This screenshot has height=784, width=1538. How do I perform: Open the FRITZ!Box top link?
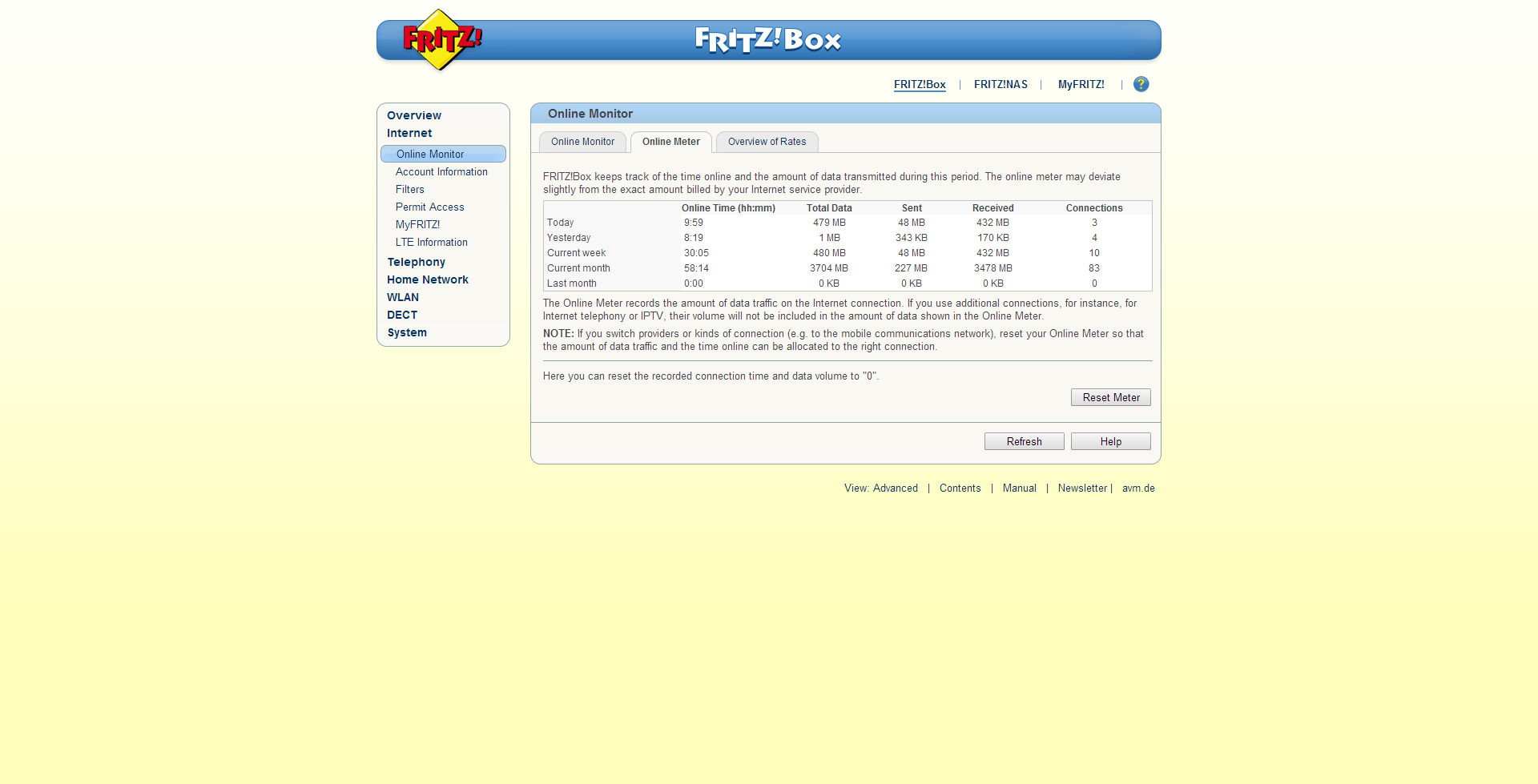pyautogui.click(x=920, y=84)
